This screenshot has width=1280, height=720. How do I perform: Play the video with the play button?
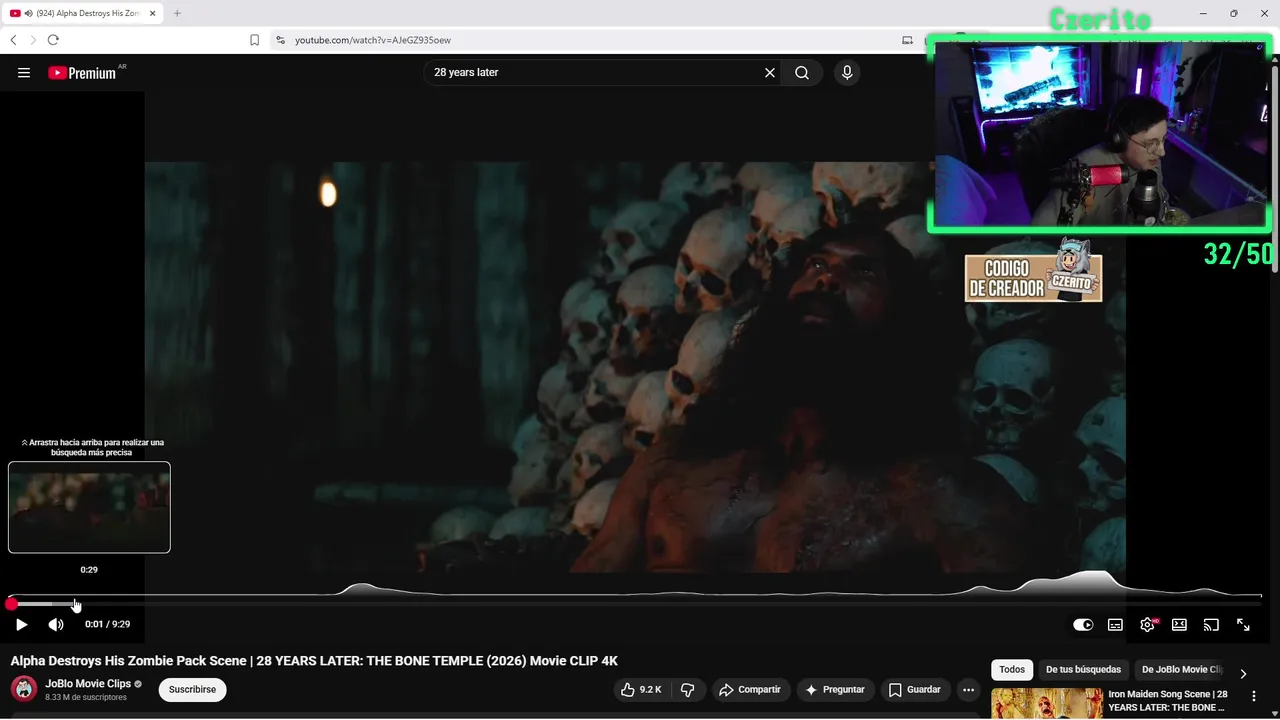click(x=21, y=624)
